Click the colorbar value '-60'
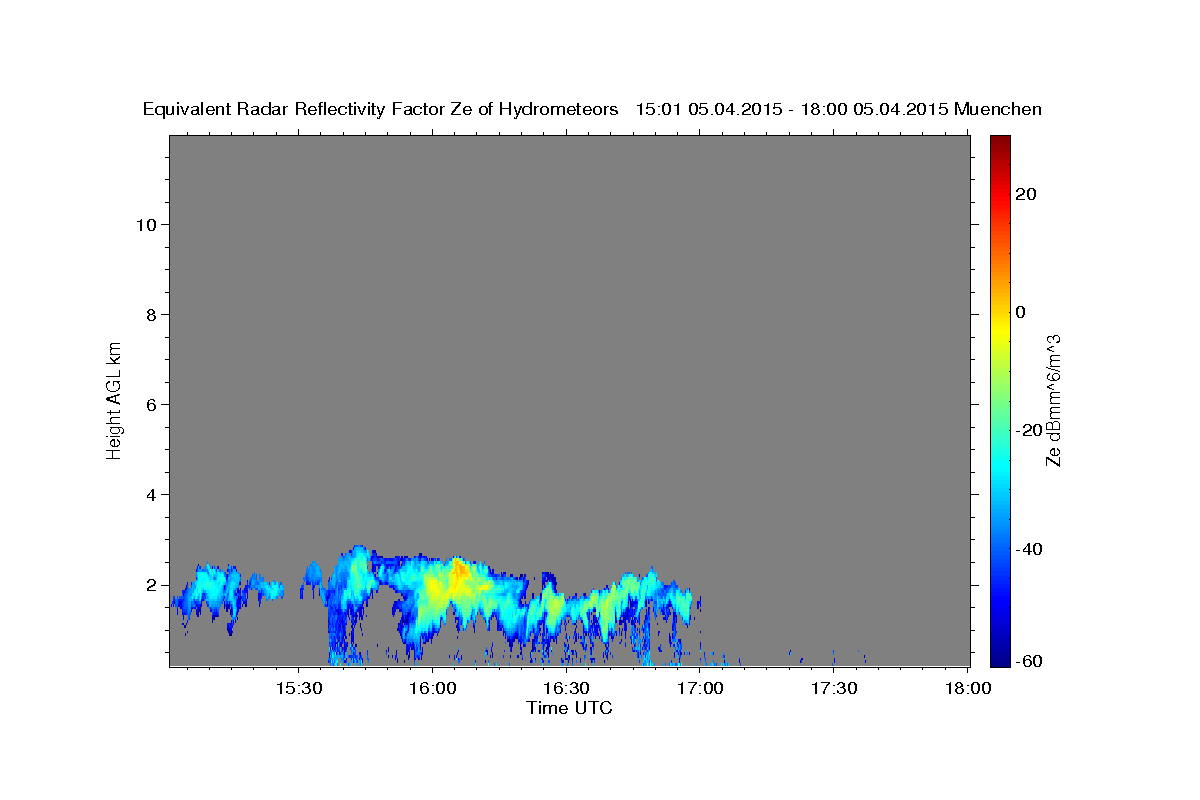The image size is (1200, 800). click(1027, 661)
